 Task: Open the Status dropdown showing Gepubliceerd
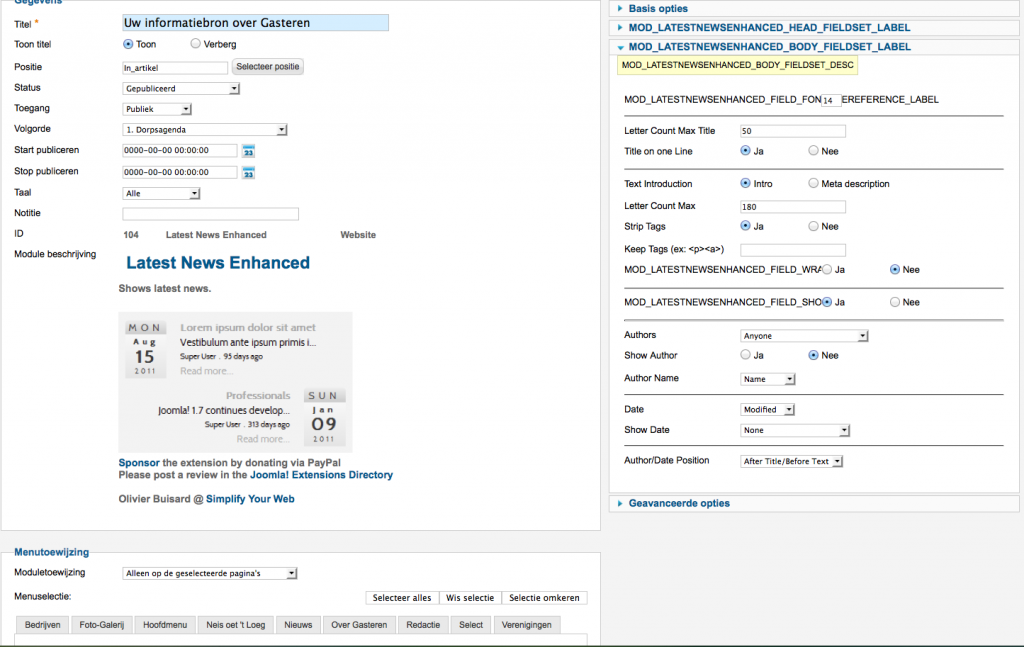(x=181, y=89)
